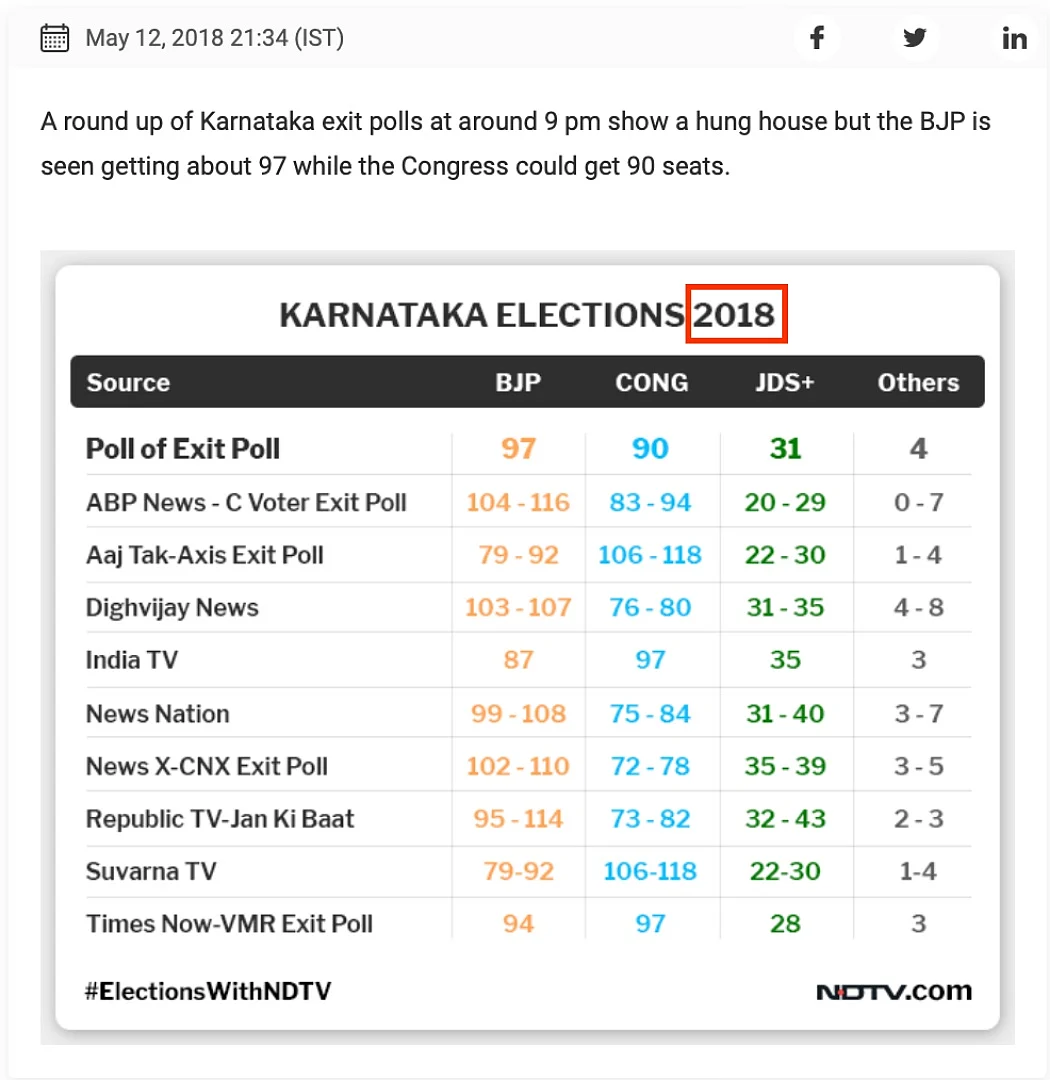The width and height of the screenshot is (1050, 1080).
Task: Select the Twitter bird icon
Action: click(x=915, y=37)
